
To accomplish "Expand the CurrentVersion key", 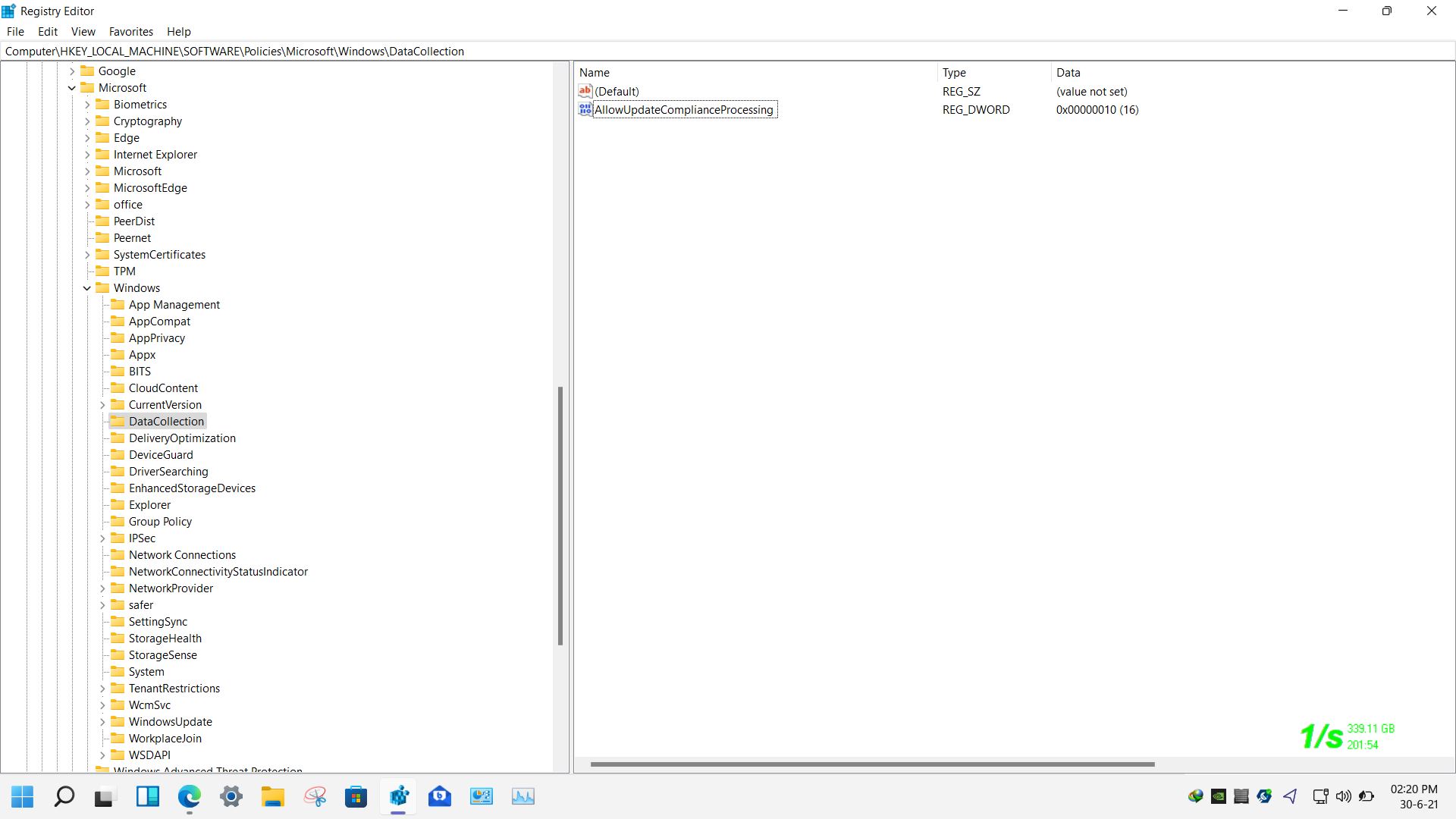I will pos(102,405).
